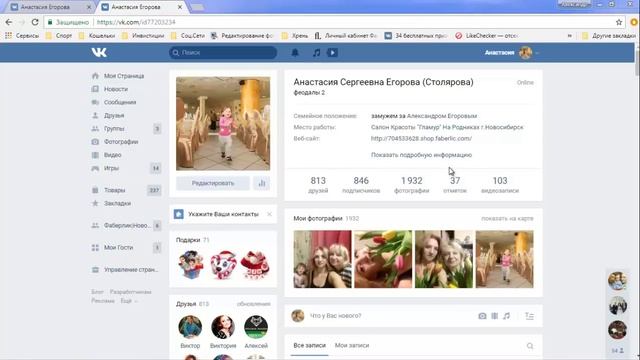Open the 103 видеозаписи counter
640x360 pixels.
pyautogui.click(x=500, y=184)
